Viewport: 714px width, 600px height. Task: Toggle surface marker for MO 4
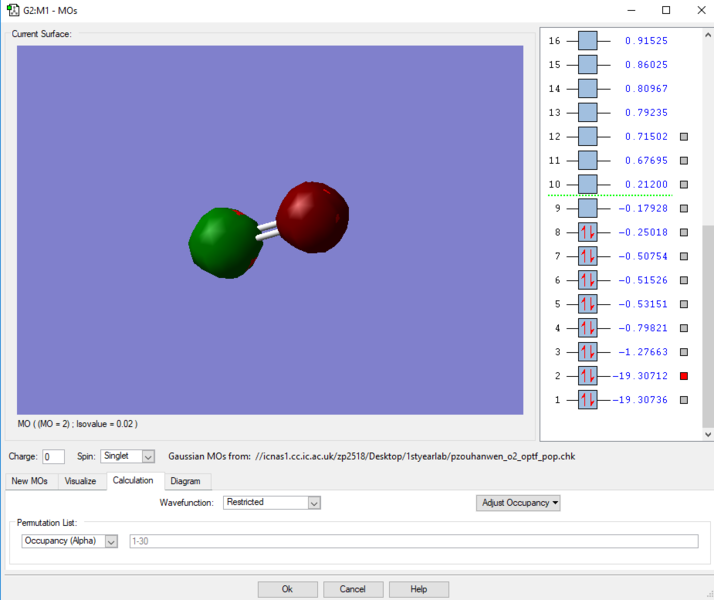(684, 328)
